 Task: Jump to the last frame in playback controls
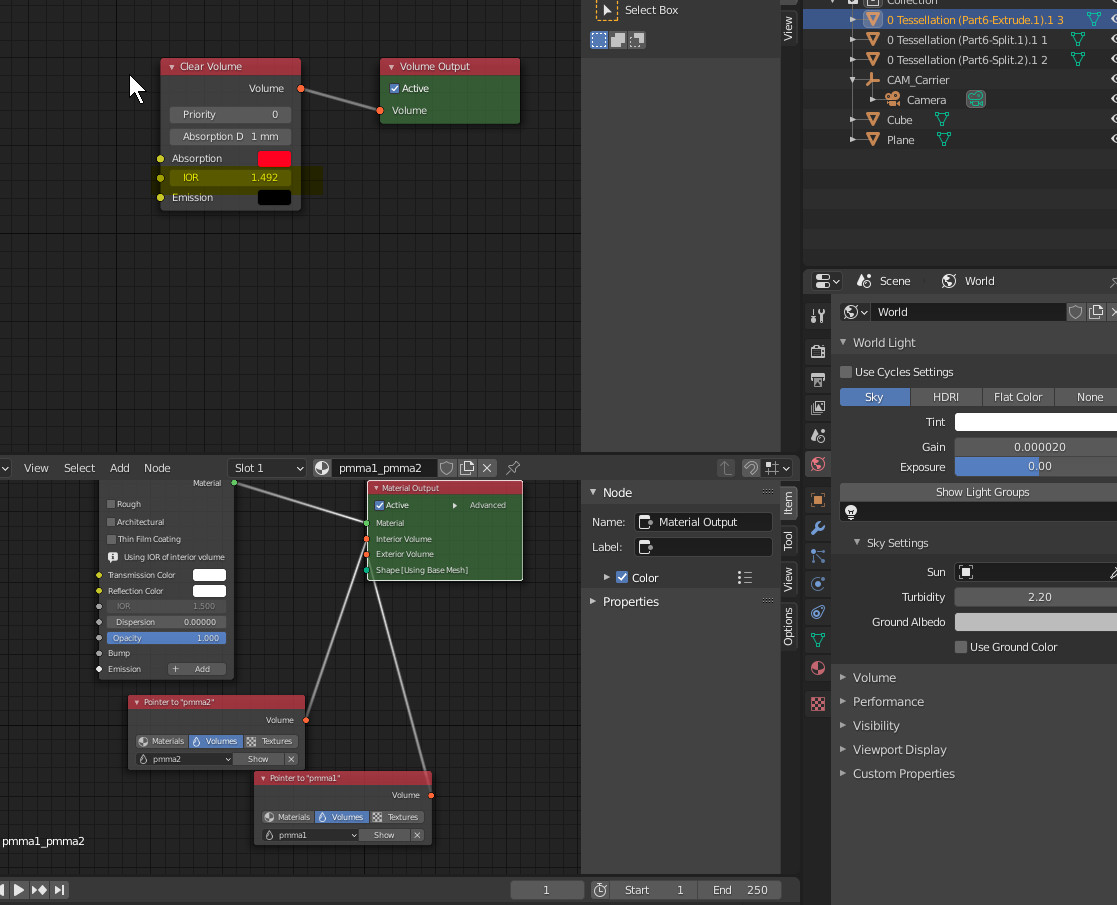pyautogui.click(x=59, y=890)
